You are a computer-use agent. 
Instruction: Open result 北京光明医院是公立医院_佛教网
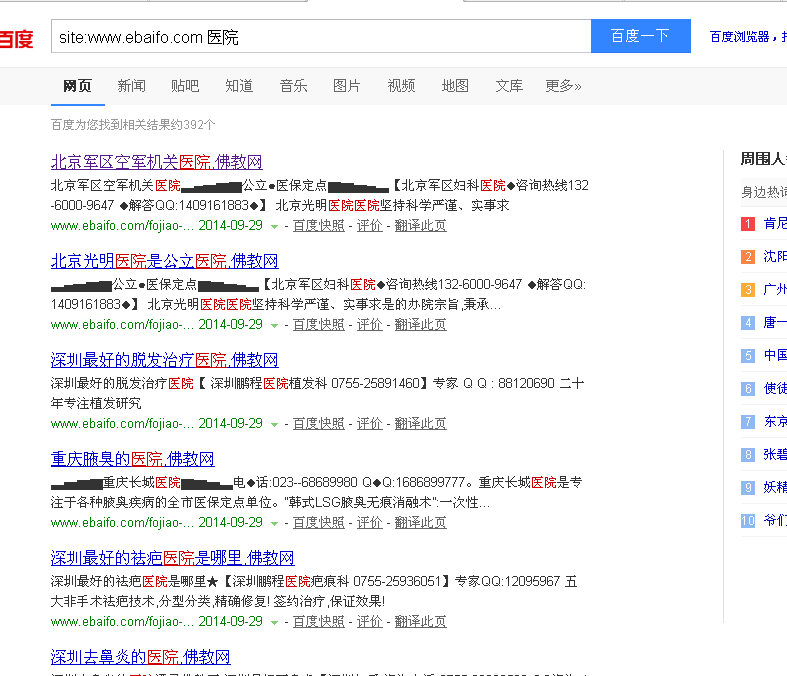click(165, 261)
